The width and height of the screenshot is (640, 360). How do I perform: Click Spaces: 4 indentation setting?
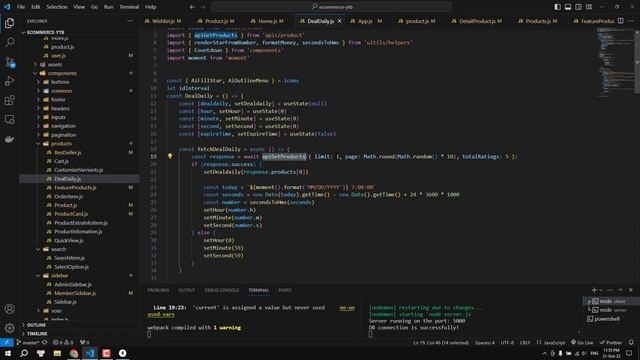click(x=484, y=342)
